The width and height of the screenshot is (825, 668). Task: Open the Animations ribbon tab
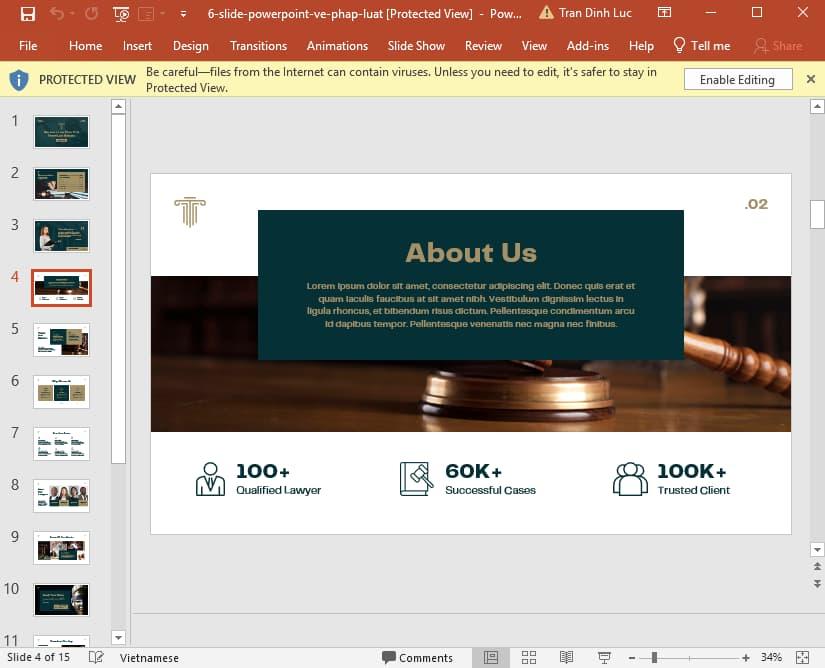(337, 46)
